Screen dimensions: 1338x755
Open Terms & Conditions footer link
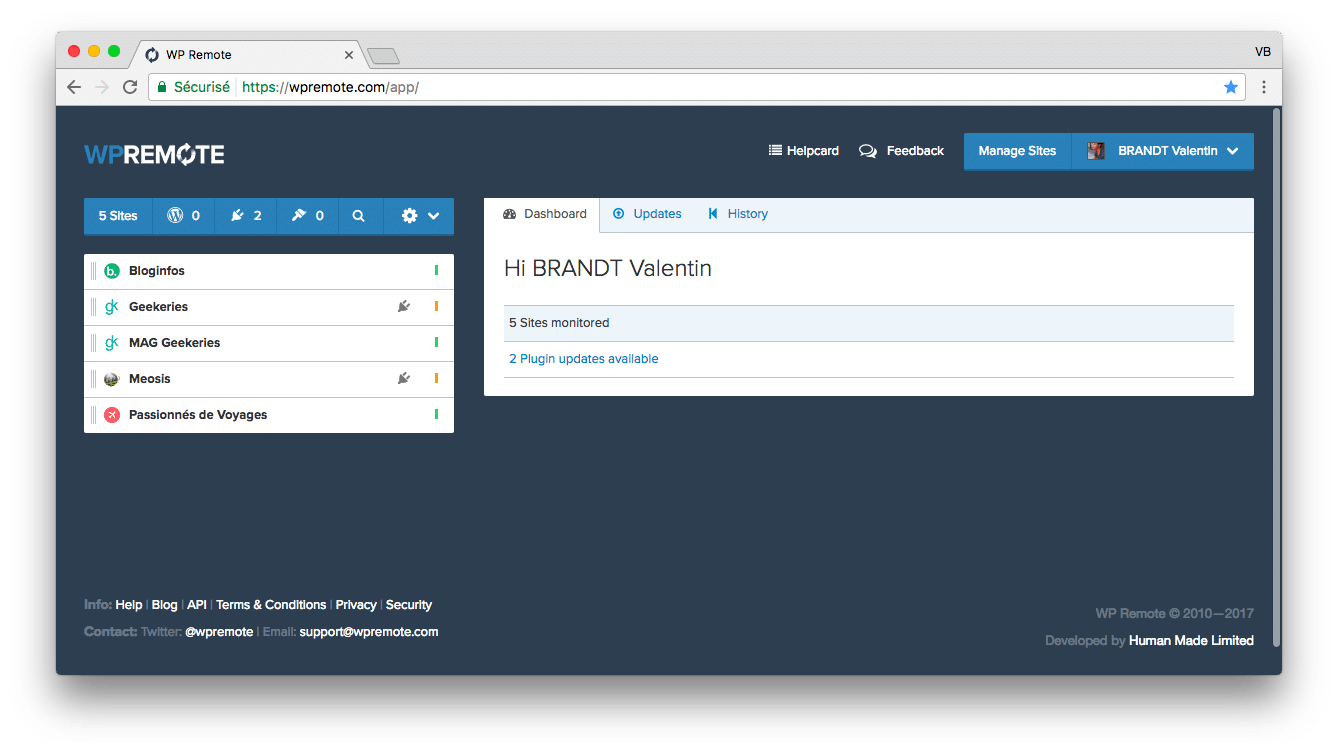(x=271, y=605)
